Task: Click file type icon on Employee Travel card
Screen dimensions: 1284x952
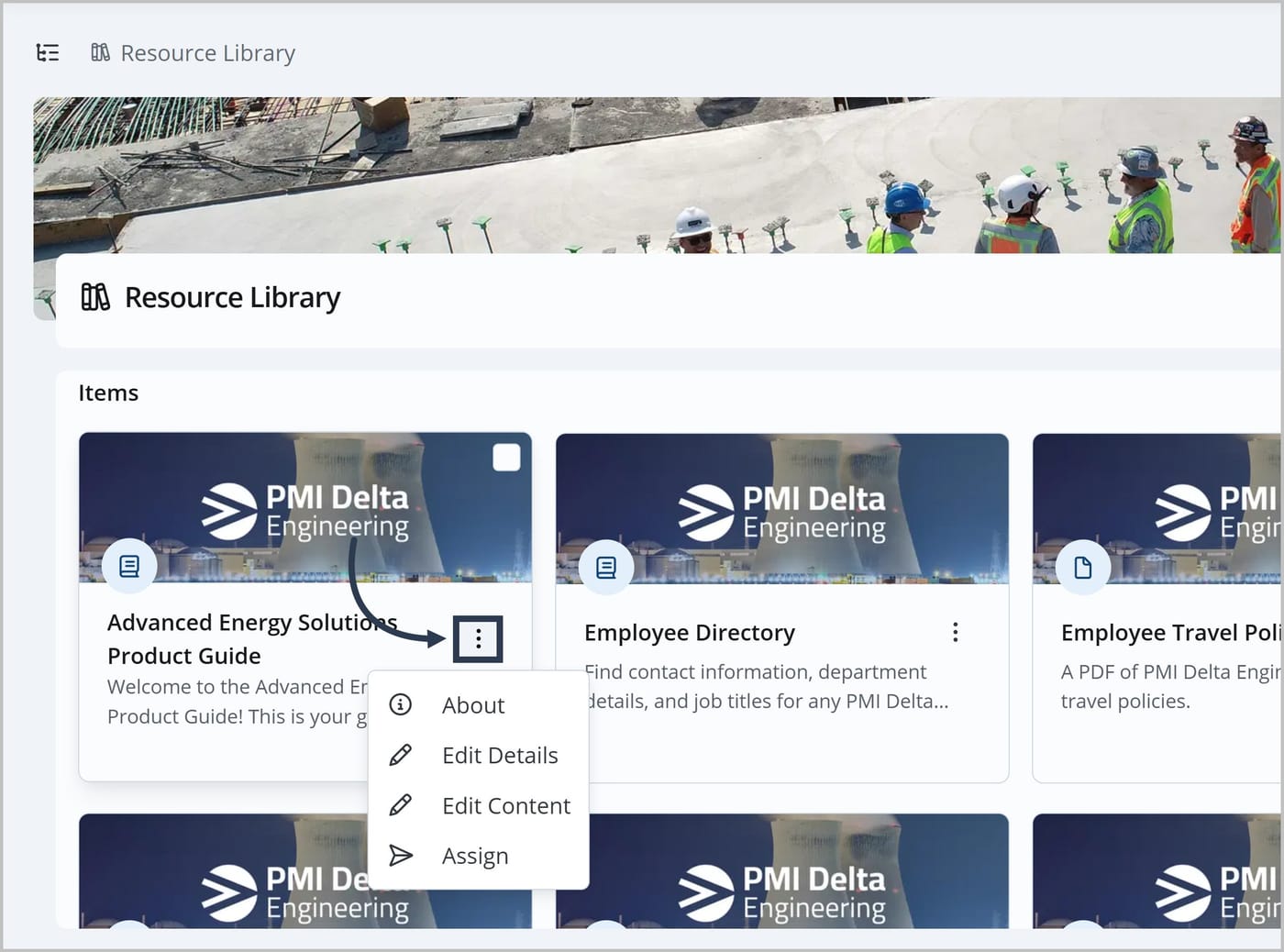Action: 1083,568
